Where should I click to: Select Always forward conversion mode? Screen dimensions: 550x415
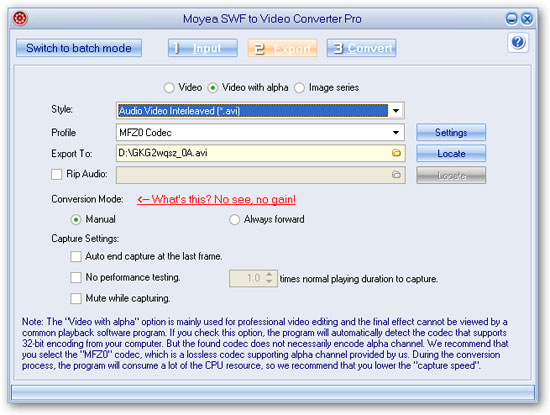(x=234, y=220)
